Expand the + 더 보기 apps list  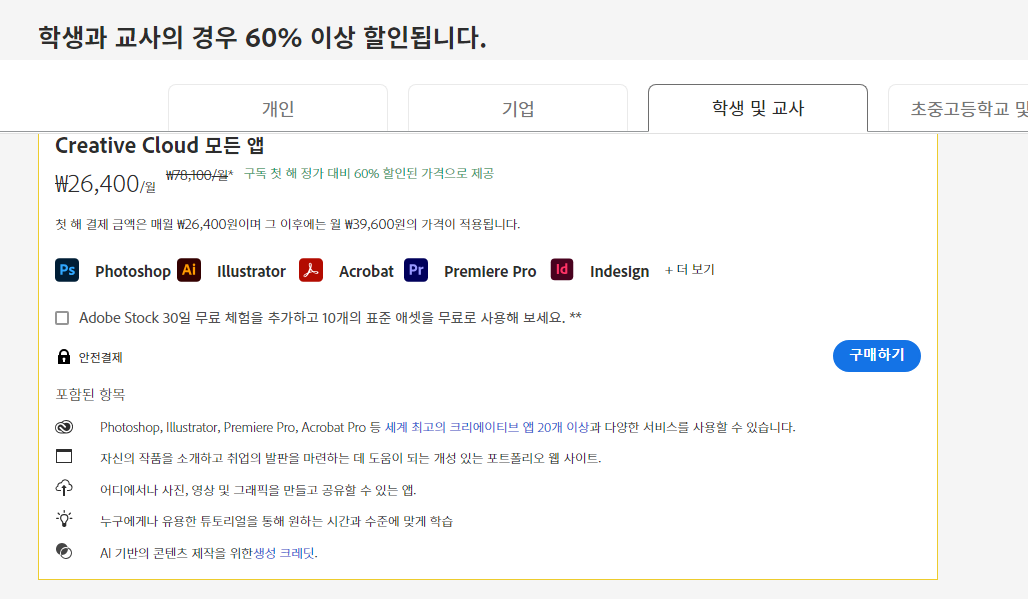[690, 270]
